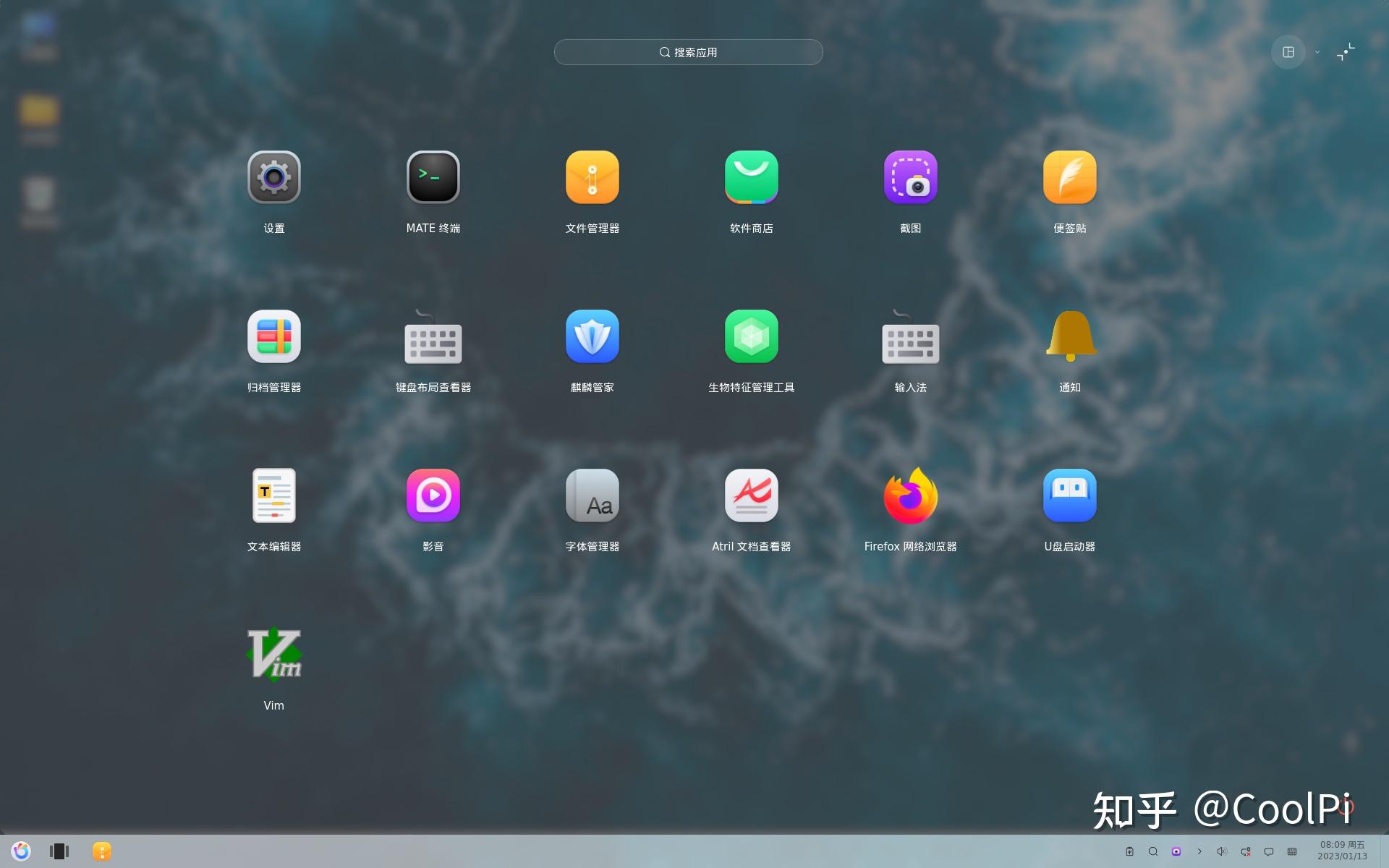Launch Firefox 网络浏览器
Screen dimensions: 1389x868
click(910, 496)
